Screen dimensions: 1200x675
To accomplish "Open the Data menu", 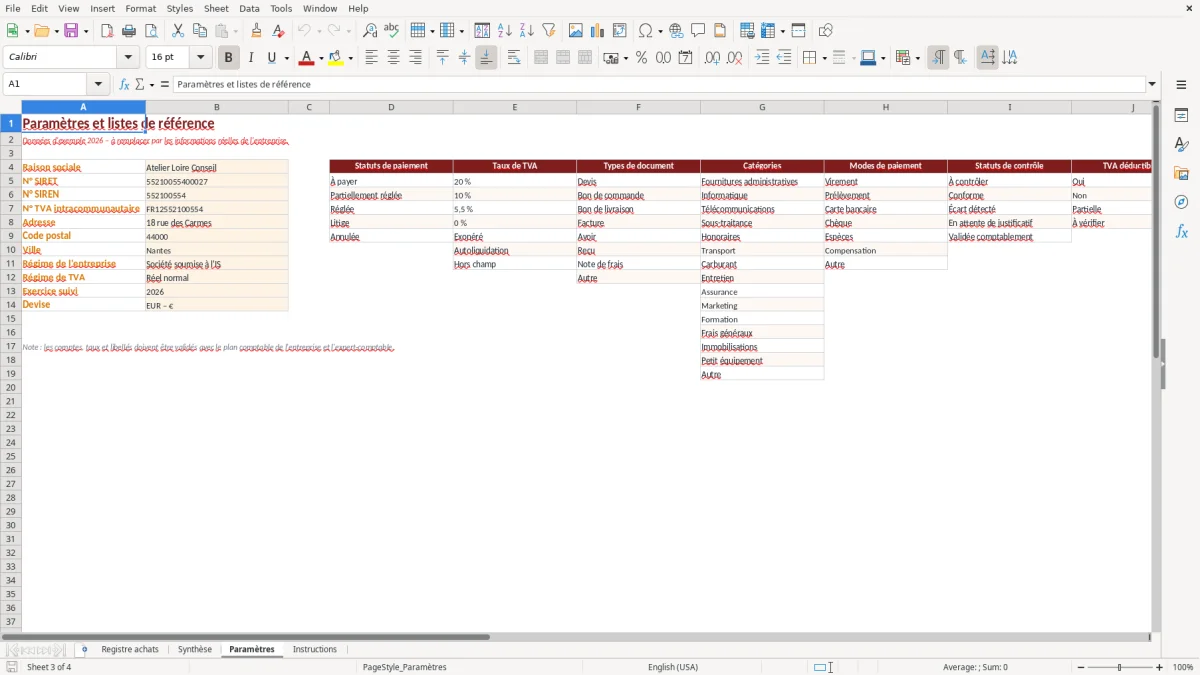I will pyautogui.click(x=249, y=8).
